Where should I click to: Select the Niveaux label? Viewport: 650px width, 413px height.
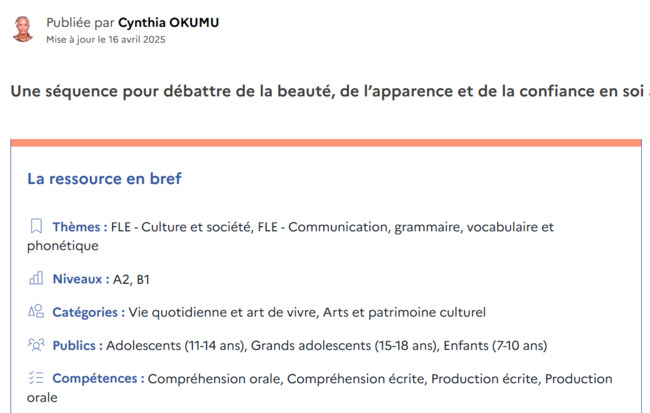pyautogui.click(x=81, y=279)
